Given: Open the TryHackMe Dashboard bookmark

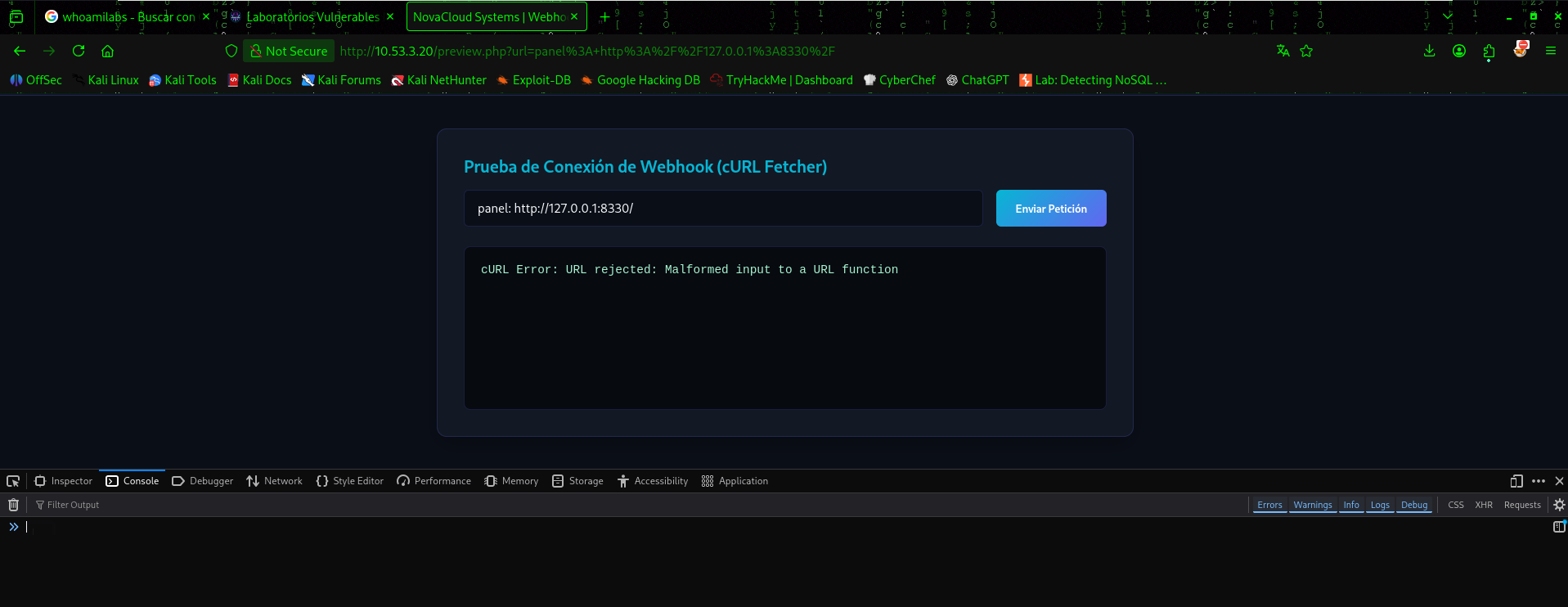Looking at the screenshot, I should (x=781, y=80).
